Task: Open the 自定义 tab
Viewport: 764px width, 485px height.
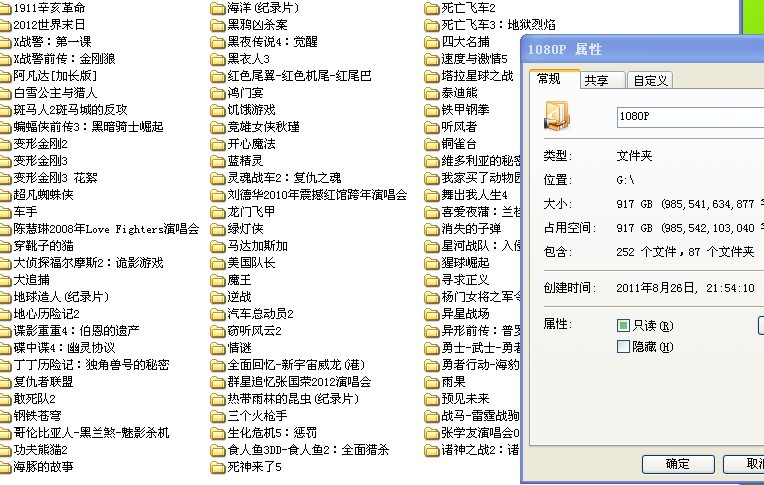Action: [x=650, y=81]
